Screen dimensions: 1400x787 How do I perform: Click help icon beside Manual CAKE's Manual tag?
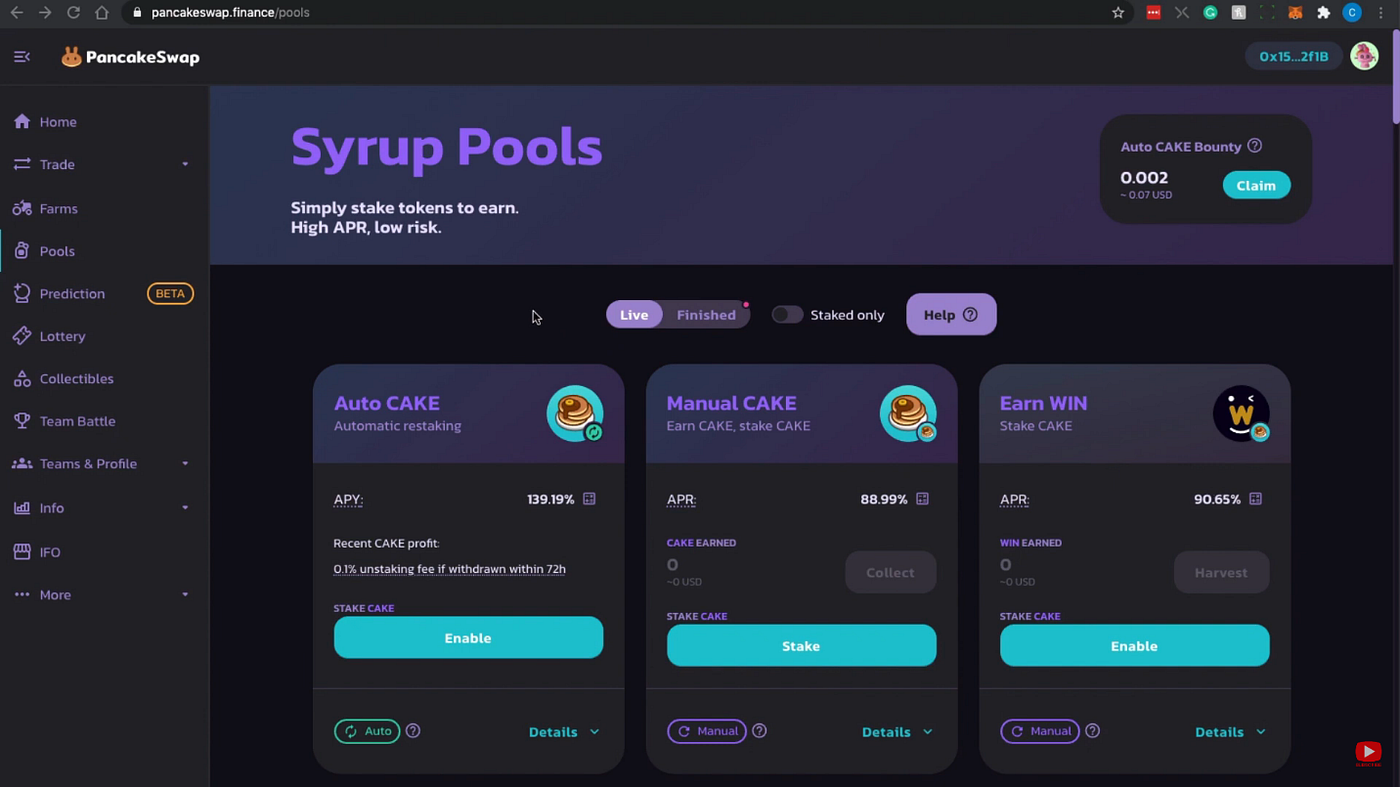point(759,731)
